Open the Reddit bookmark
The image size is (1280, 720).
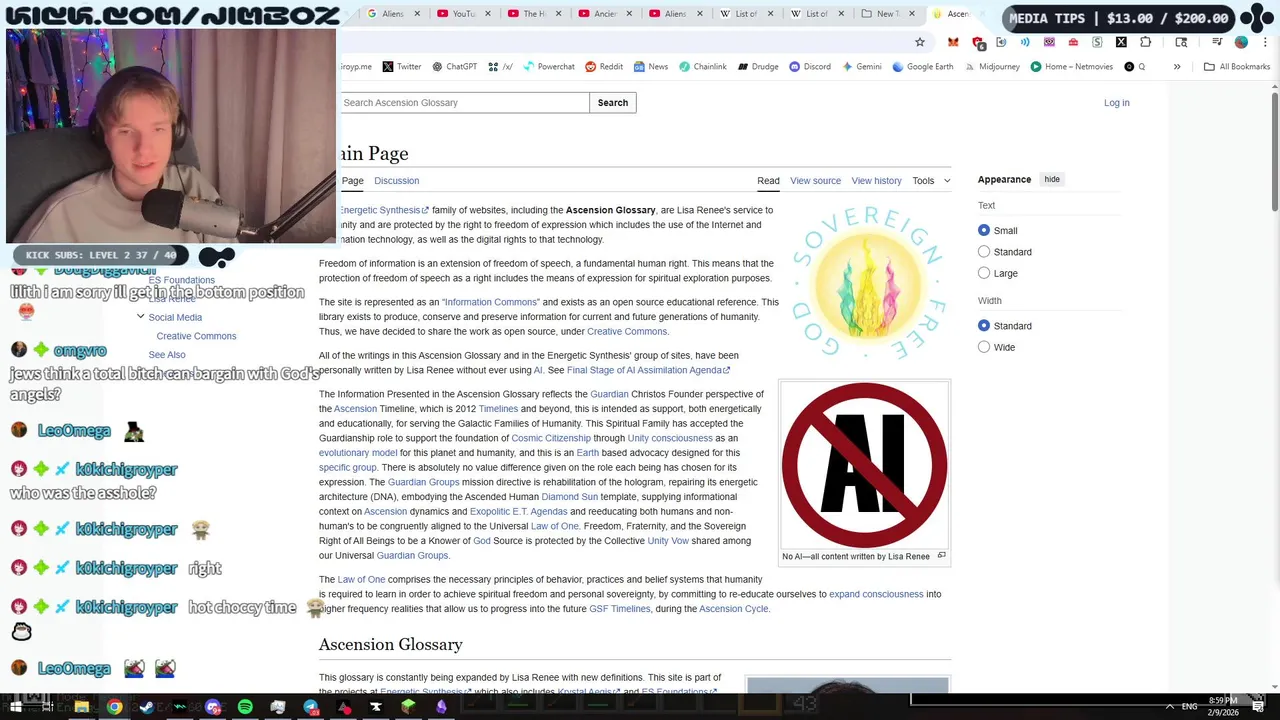tap(604, 67)
